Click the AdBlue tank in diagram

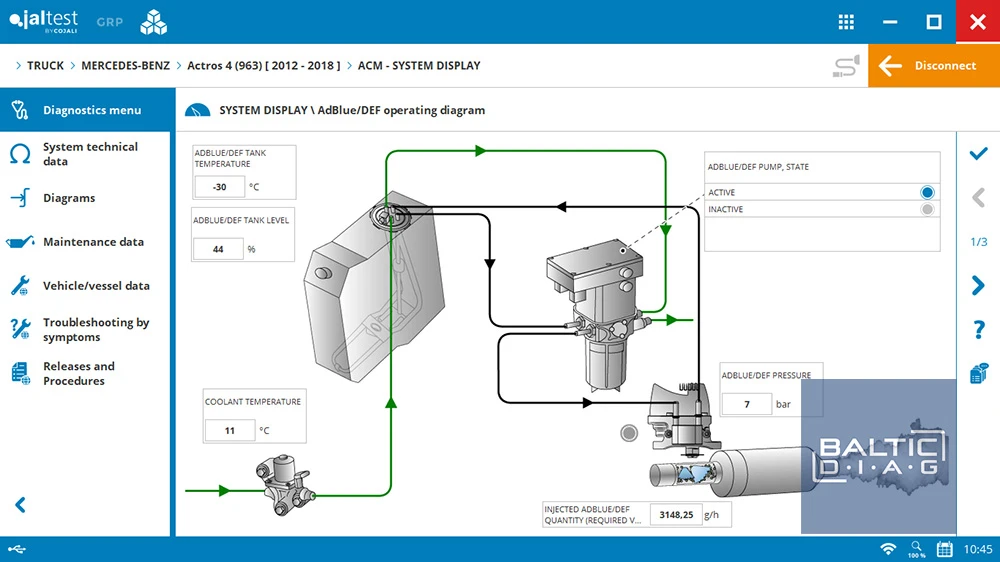coord(373,287)
